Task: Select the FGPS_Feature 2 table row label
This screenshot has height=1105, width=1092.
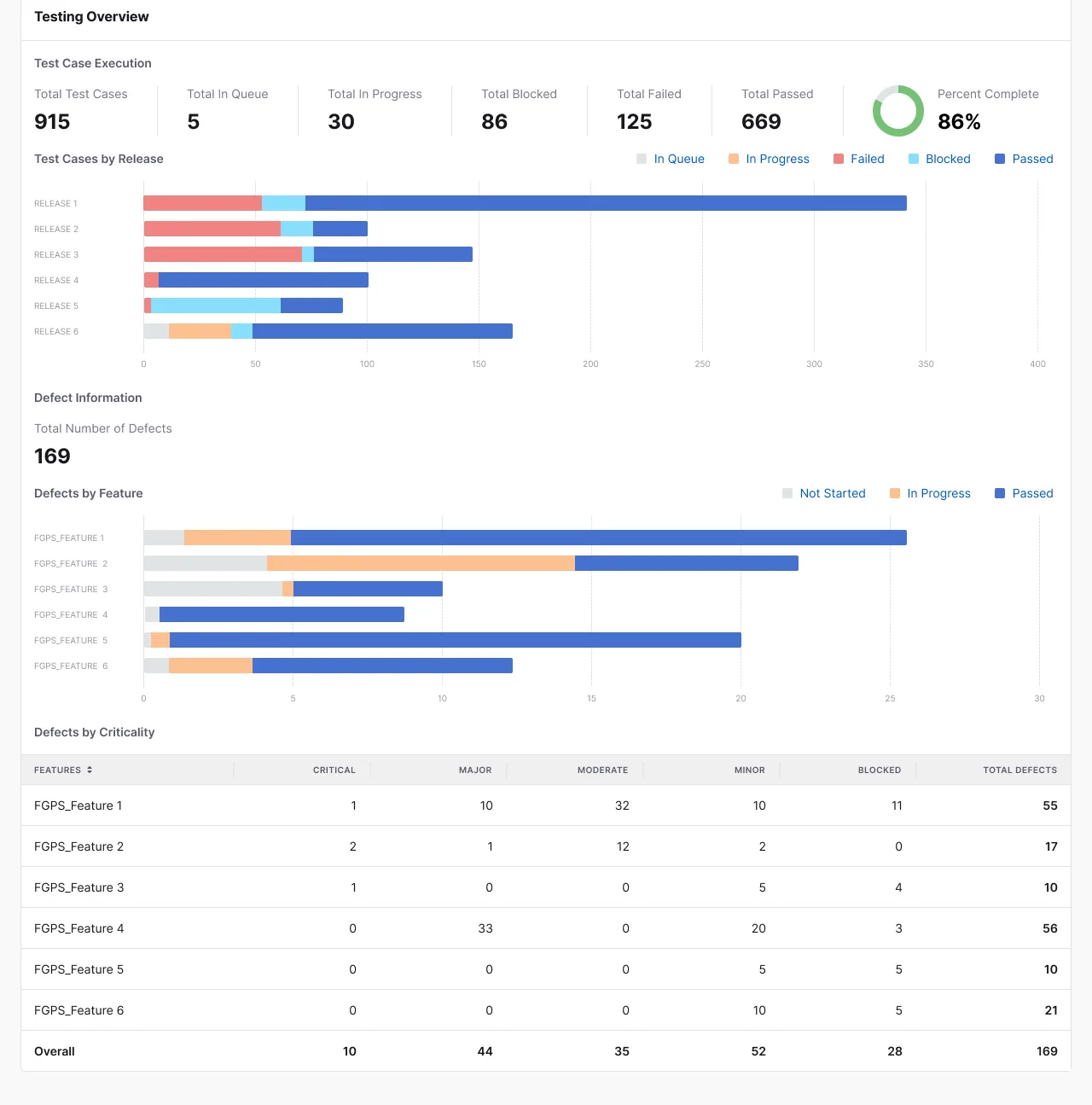Action: [78, 846]
